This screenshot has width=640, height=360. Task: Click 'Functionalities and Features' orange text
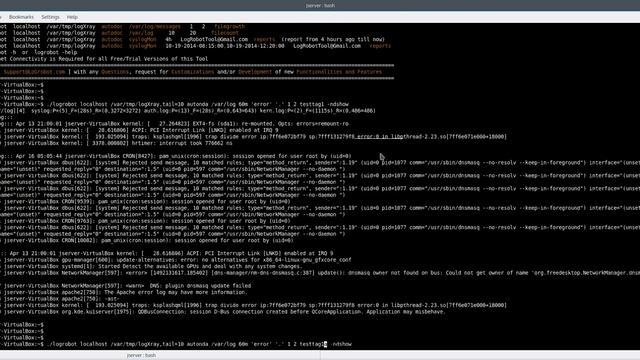point(339,72)
